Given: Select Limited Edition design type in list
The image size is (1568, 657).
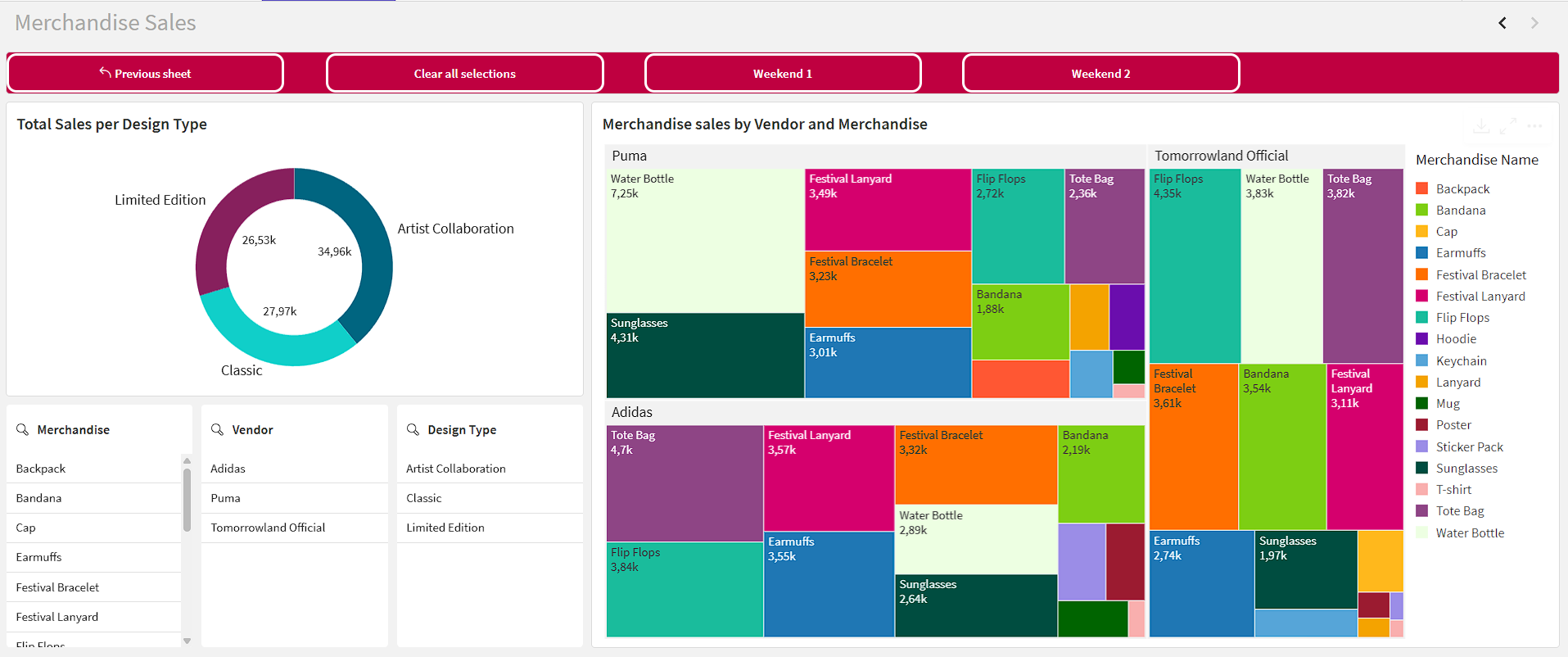Looking at the screenshot, I should pos(490,528).
